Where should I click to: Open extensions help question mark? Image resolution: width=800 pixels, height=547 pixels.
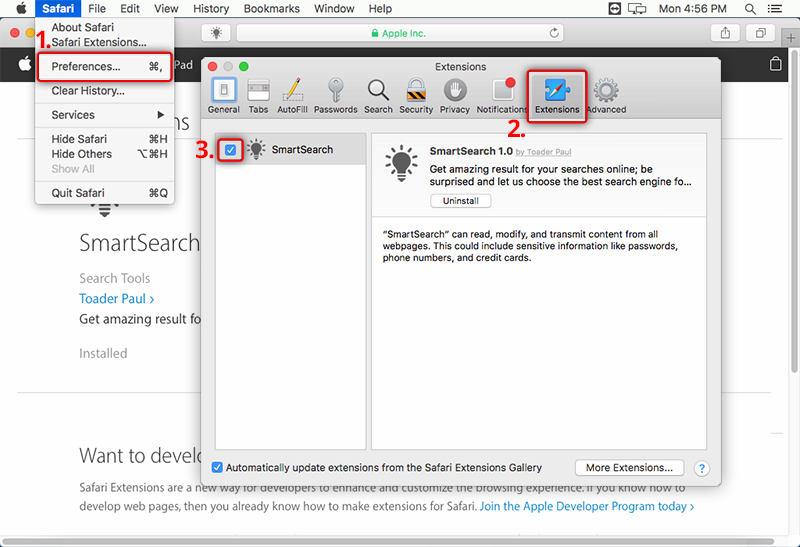coord(702,468)
